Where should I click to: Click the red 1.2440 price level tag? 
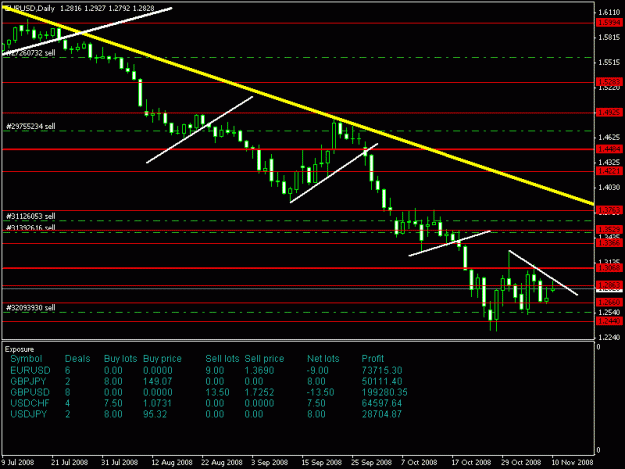(609, 321)
